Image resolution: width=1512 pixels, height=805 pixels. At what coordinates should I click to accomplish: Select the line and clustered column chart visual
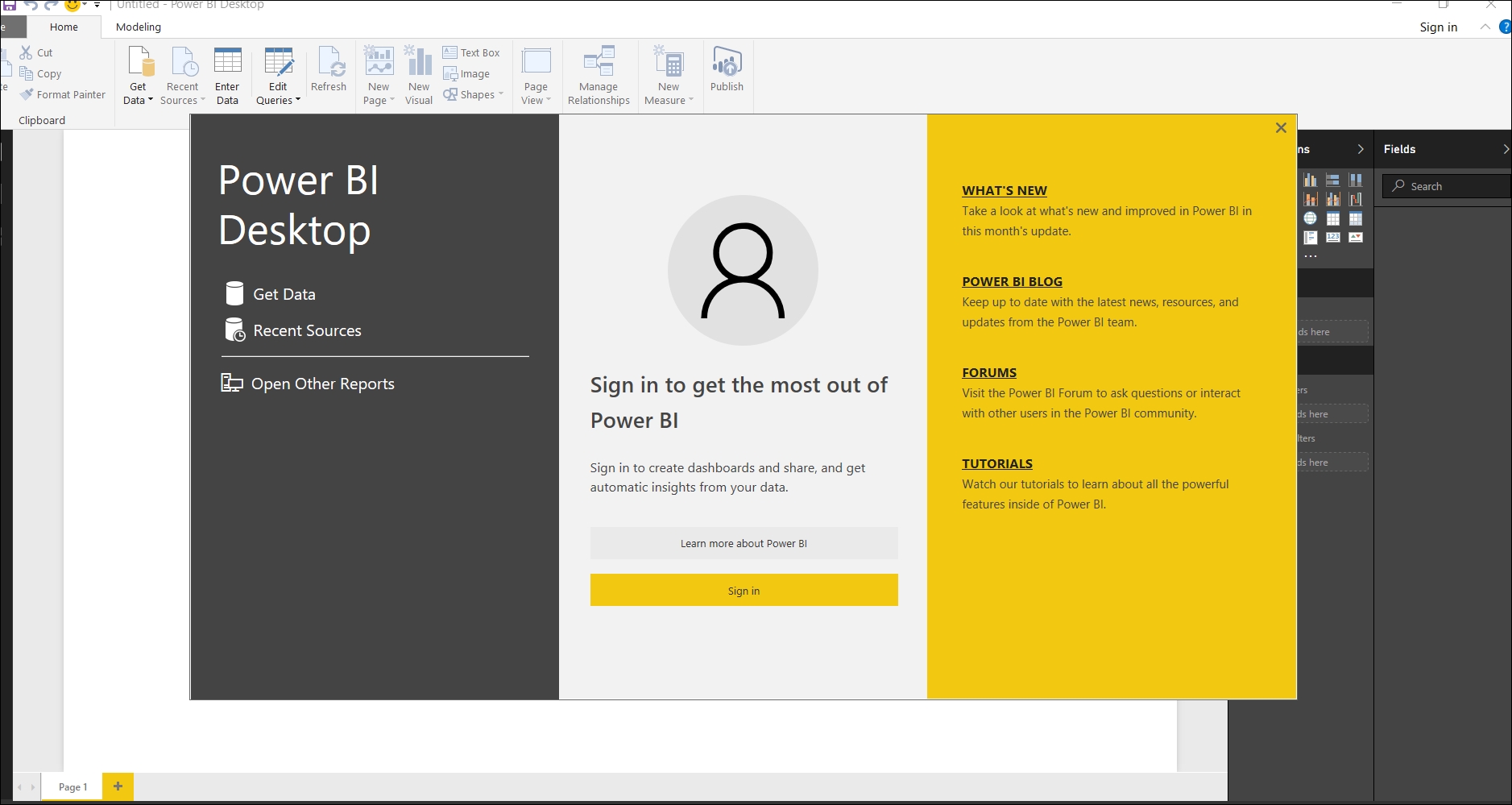click(x=1333, y=199)
